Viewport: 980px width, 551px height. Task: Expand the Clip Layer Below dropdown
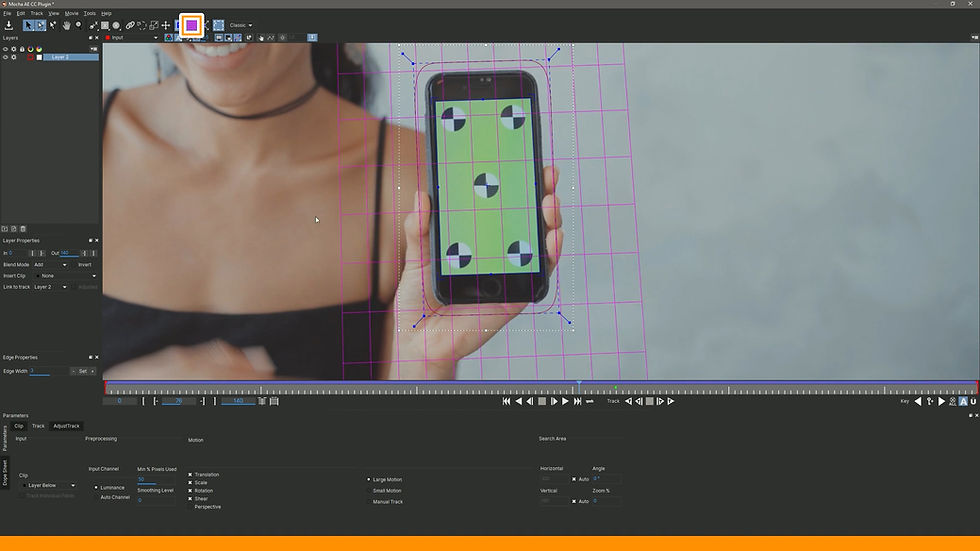click(x=49, y=485)
